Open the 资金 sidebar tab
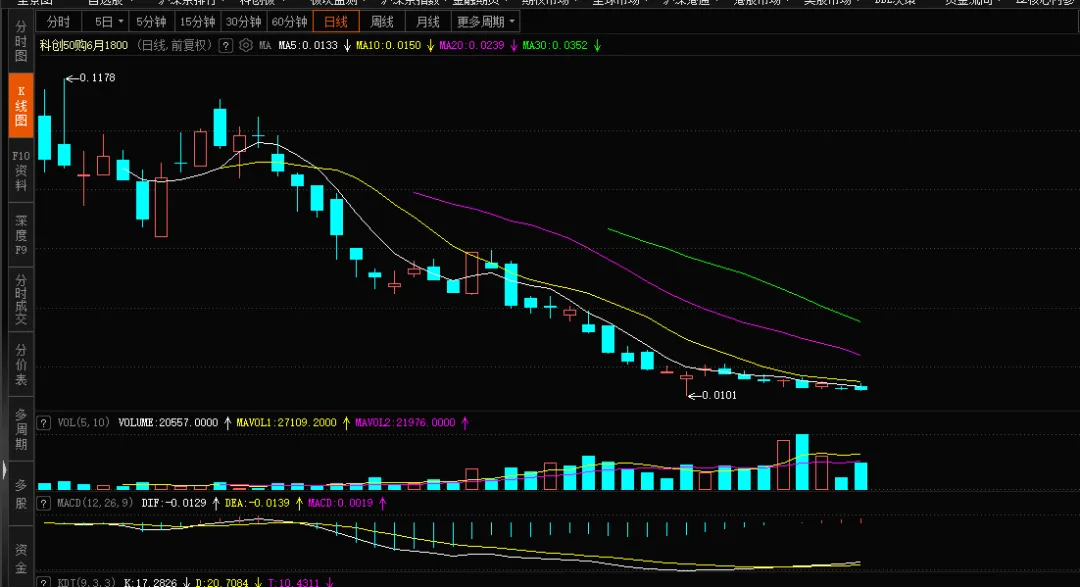 [x=21, y=558]
